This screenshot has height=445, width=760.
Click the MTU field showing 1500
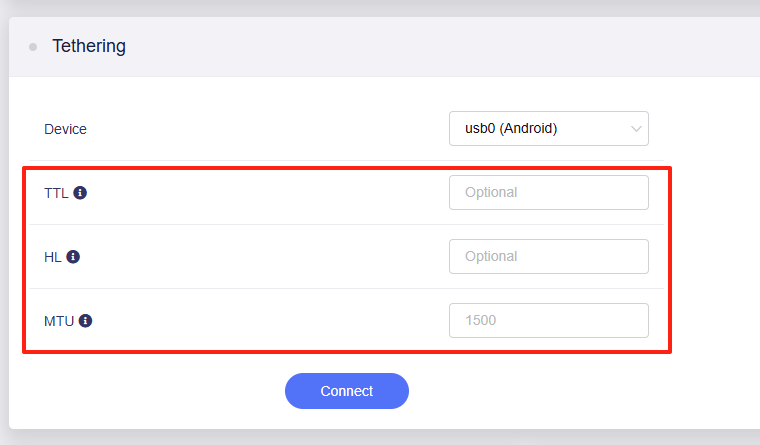[x=548, y=321]
